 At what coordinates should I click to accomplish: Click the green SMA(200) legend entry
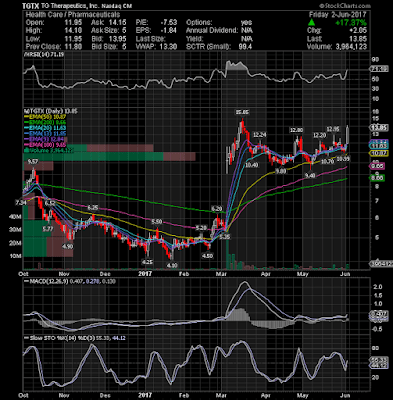coord(44,123)
